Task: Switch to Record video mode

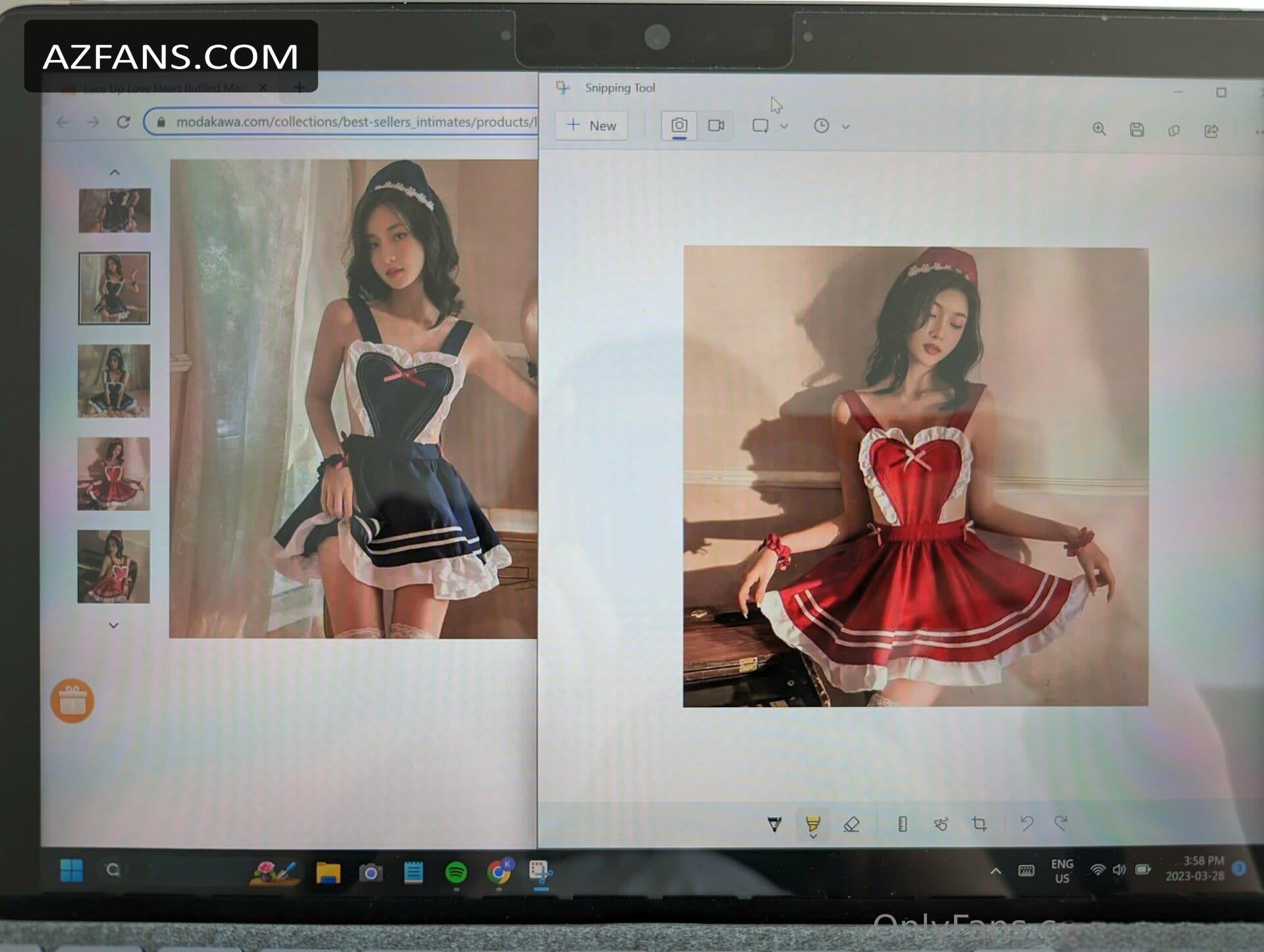Action: [x=716, y=125]
